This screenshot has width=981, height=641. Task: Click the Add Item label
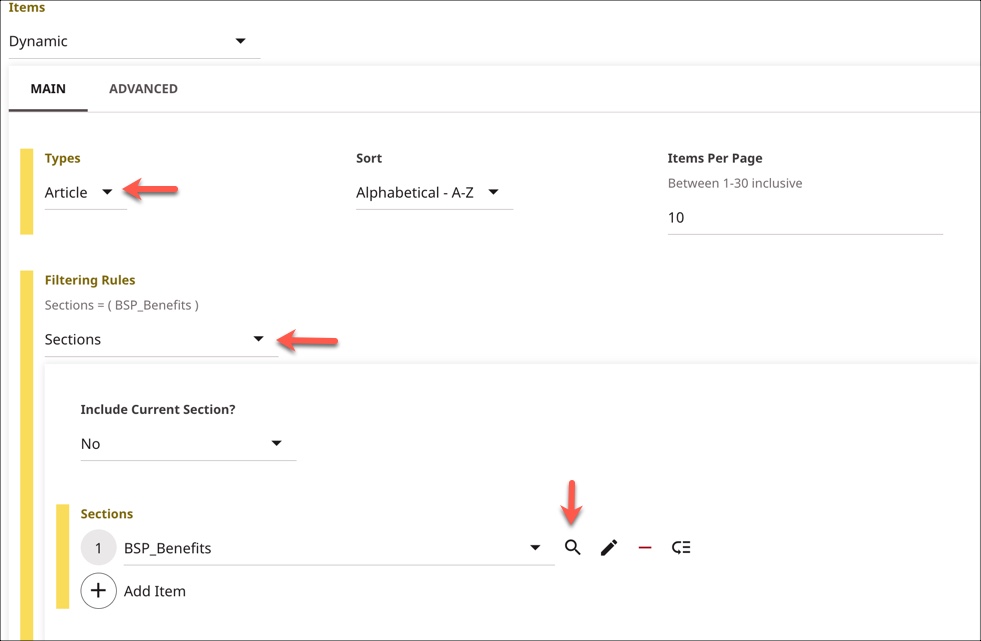pyautogui.click(x=155, y=591)
